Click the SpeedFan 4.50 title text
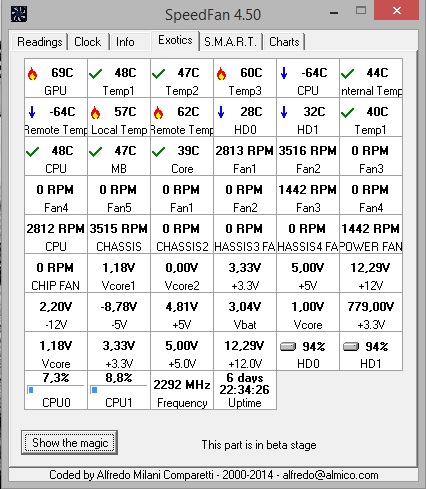 [213, 15]
